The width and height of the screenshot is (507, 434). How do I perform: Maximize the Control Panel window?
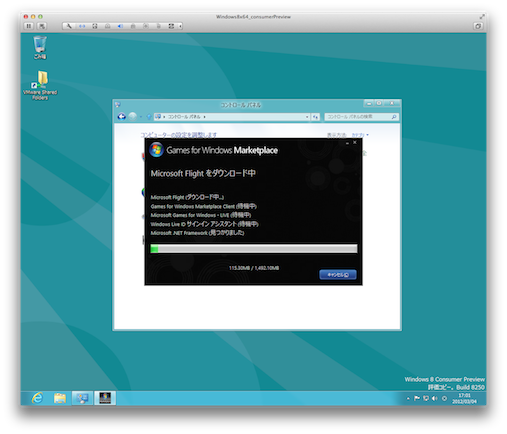pyautogui.click(x=379, y=104)
